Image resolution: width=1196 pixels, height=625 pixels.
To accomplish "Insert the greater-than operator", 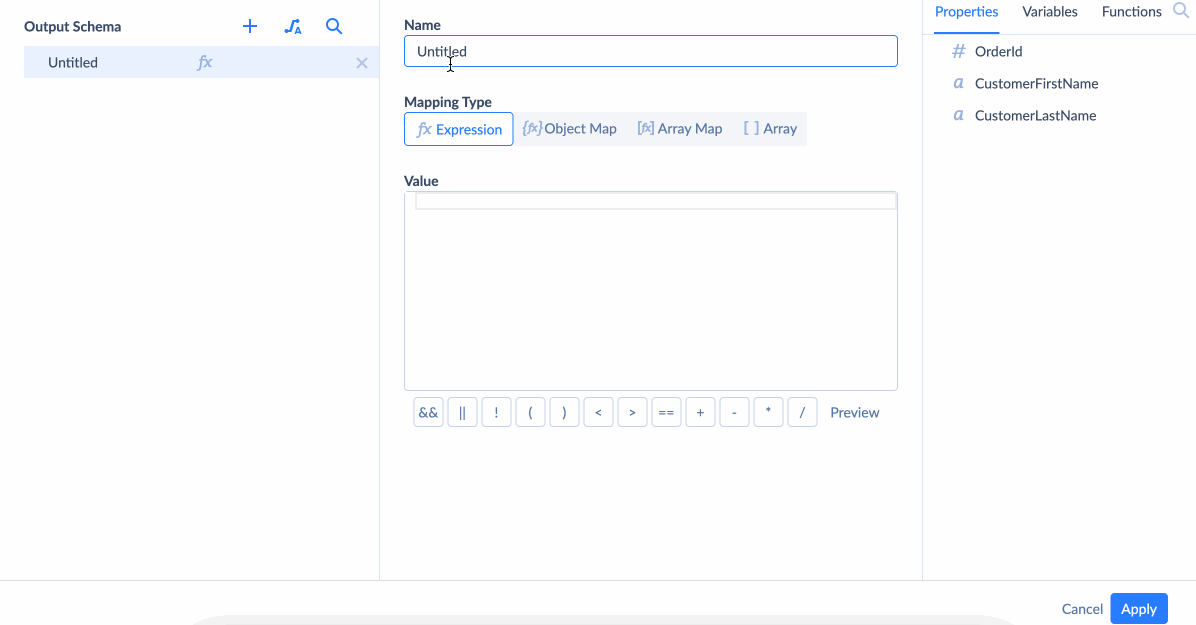I will (x=632, y=413).
